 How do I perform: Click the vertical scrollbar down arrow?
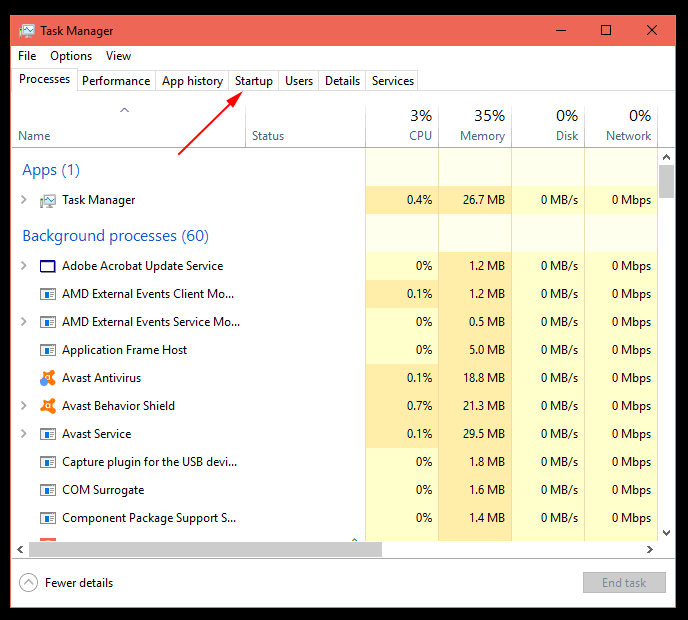click(666, 533)
